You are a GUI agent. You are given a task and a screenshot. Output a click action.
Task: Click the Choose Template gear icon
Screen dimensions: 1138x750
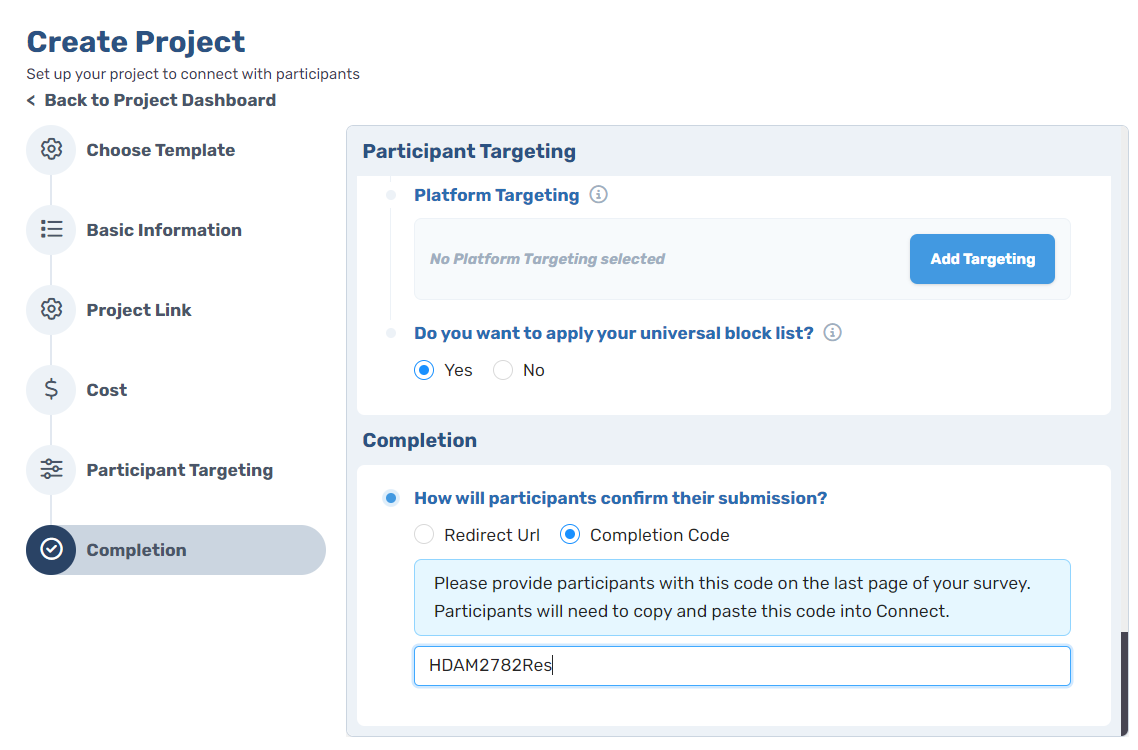tap(50, 149)
